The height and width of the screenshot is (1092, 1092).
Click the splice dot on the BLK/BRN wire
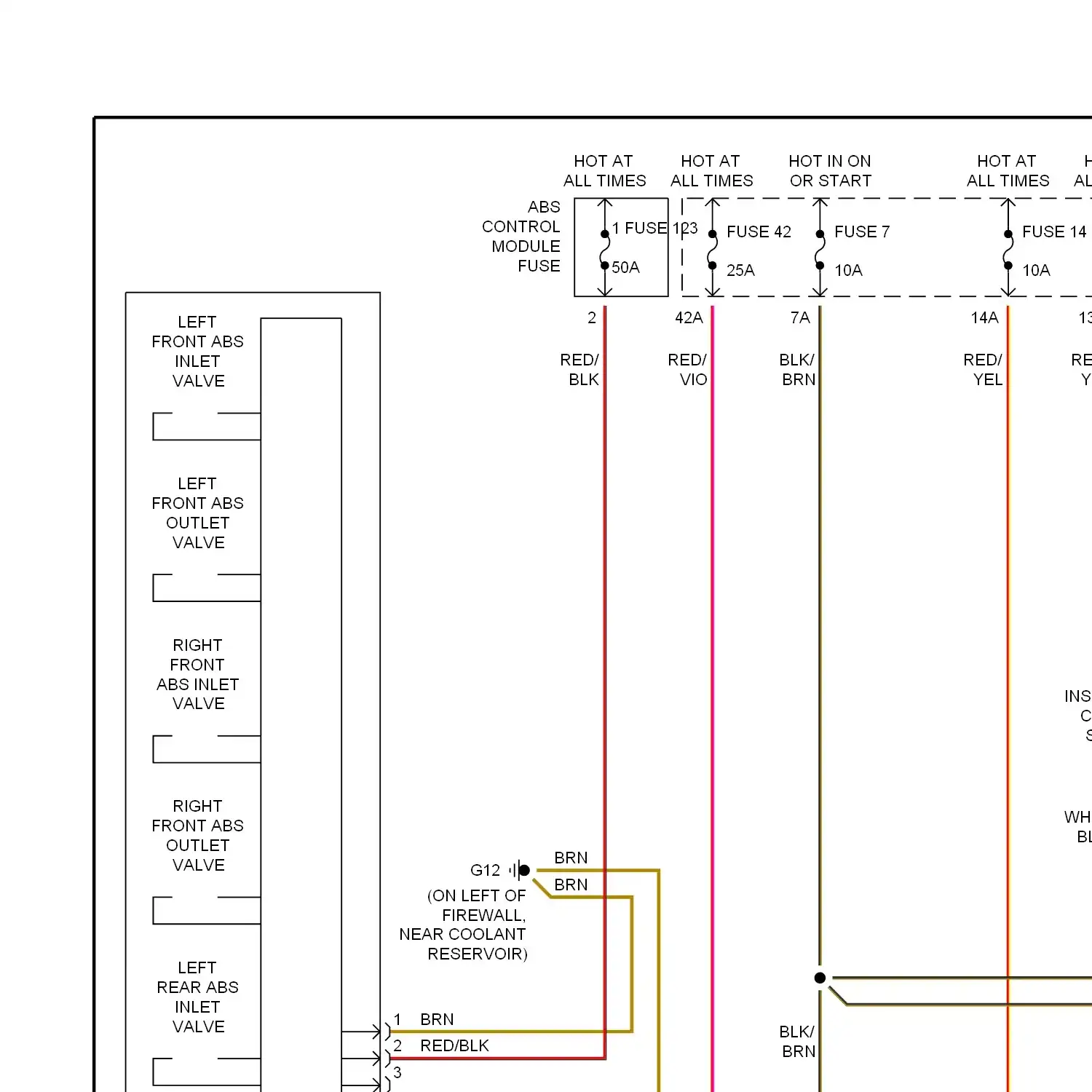click(820, 978)
